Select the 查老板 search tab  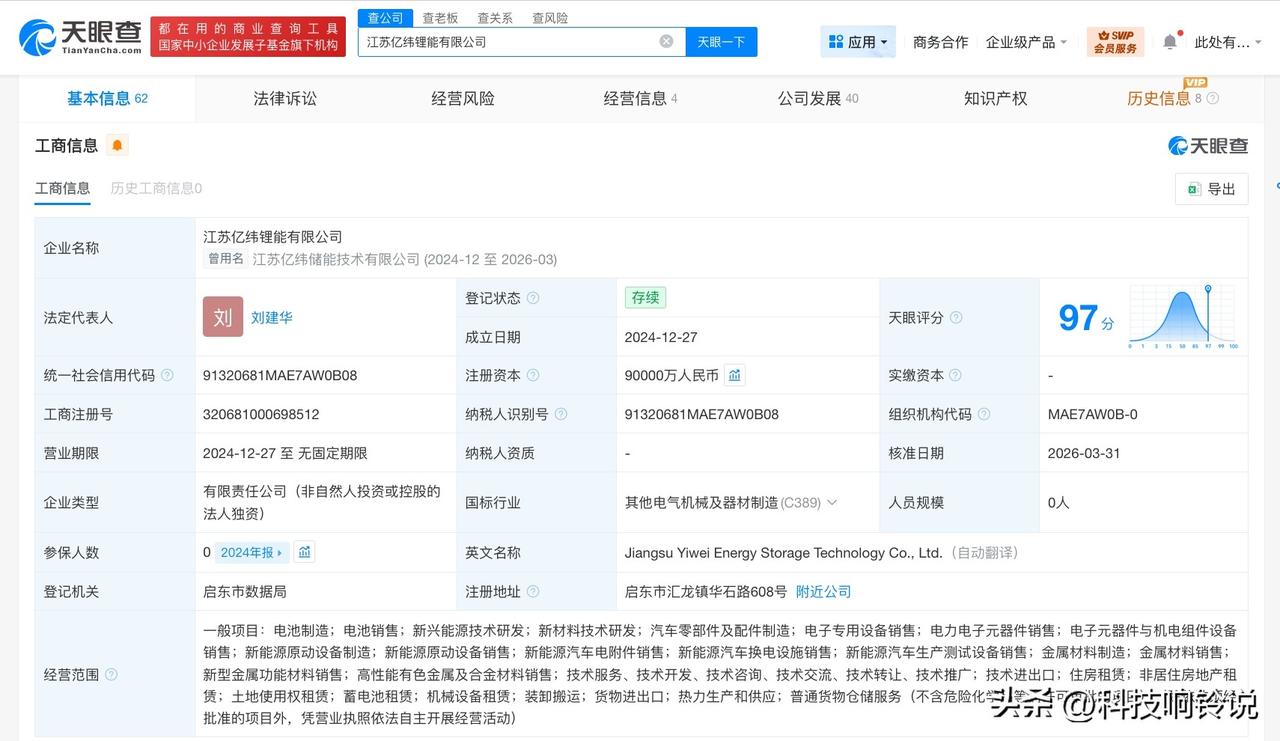click(x=440, y=17)
